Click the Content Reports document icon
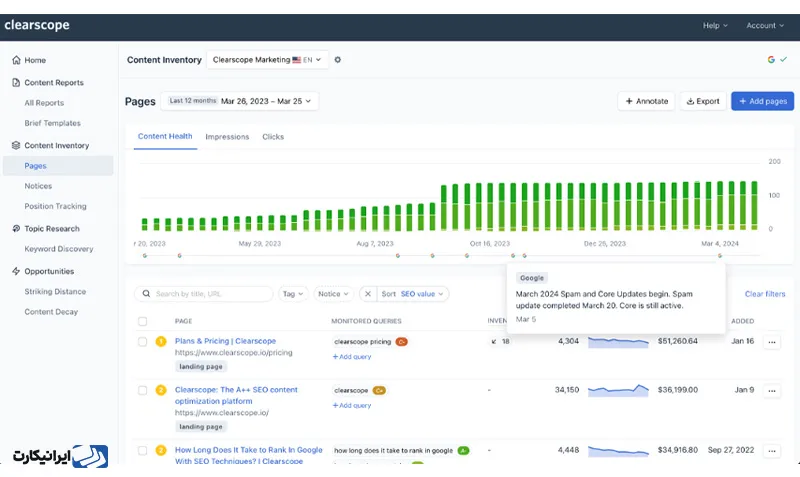The width and height of the screenshot is (800, 477). pos(16,83)
